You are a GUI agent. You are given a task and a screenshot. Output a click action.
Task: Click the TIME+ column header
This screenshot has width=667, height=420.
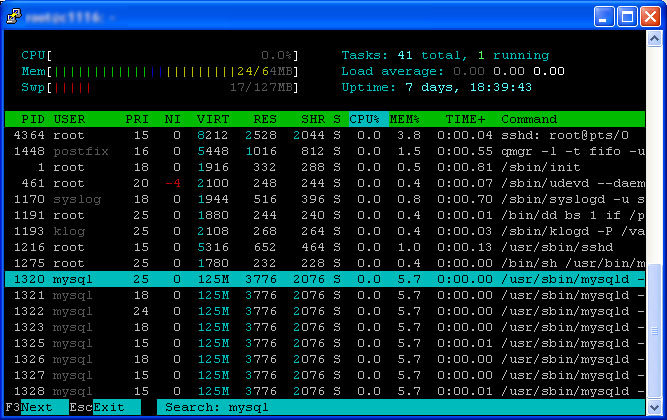465,119
